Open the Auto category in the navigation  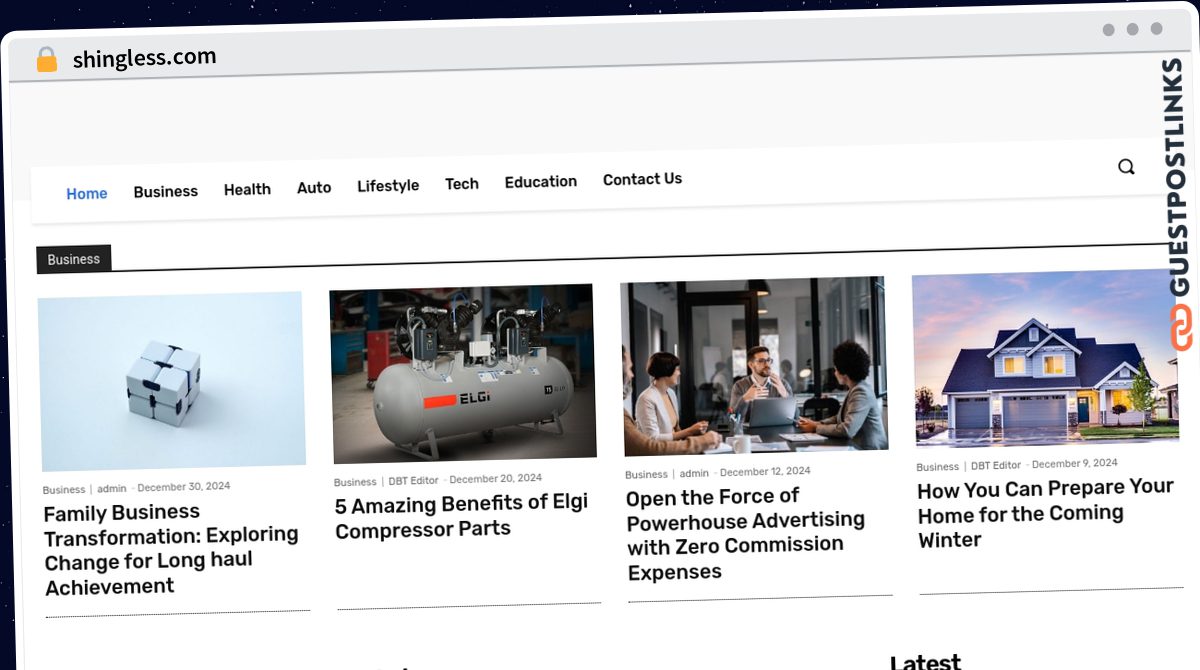(x=314, y=187)
